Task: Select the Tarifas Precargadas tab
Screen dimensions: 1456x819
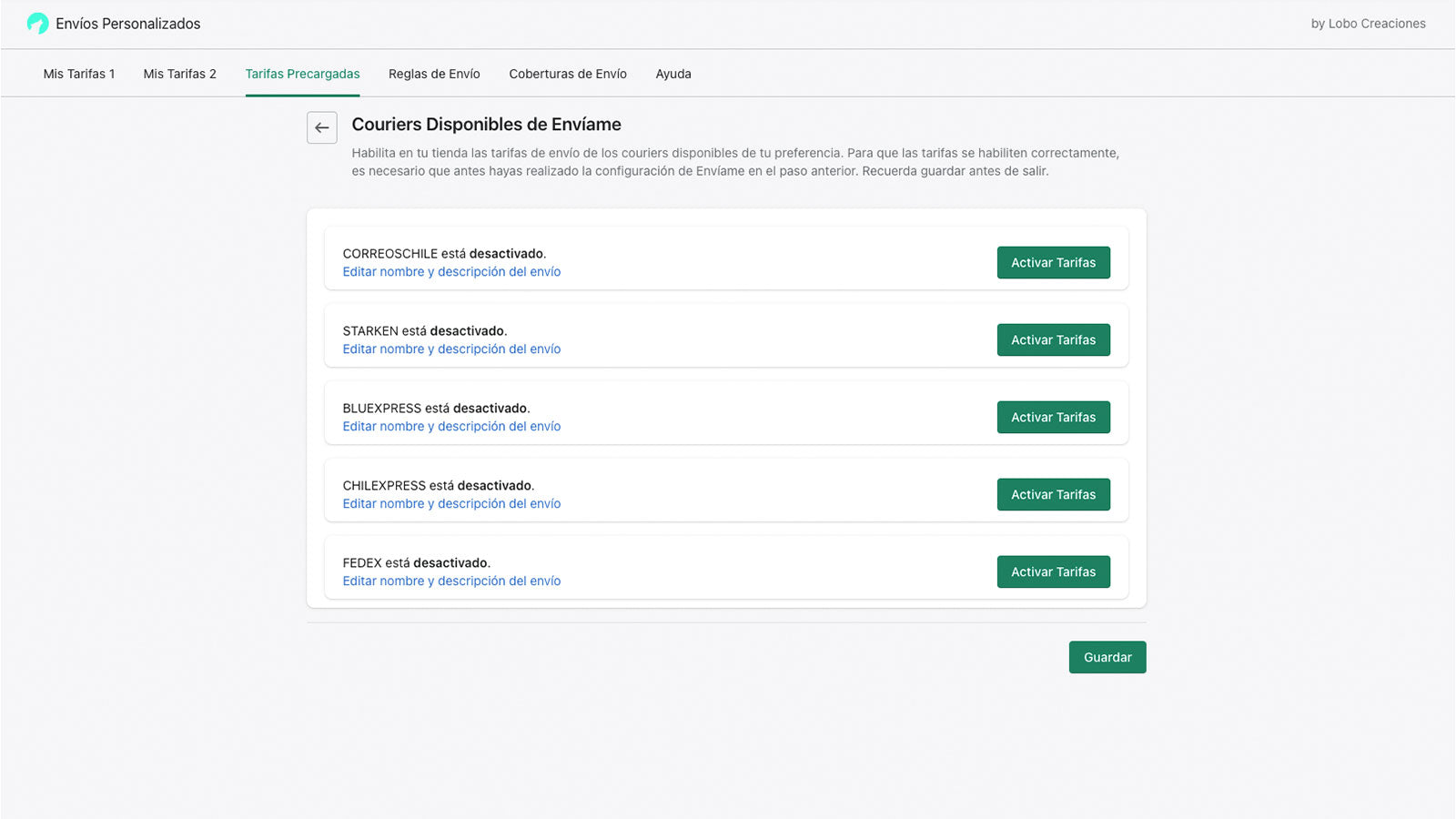Action: [x=302, y=74]
